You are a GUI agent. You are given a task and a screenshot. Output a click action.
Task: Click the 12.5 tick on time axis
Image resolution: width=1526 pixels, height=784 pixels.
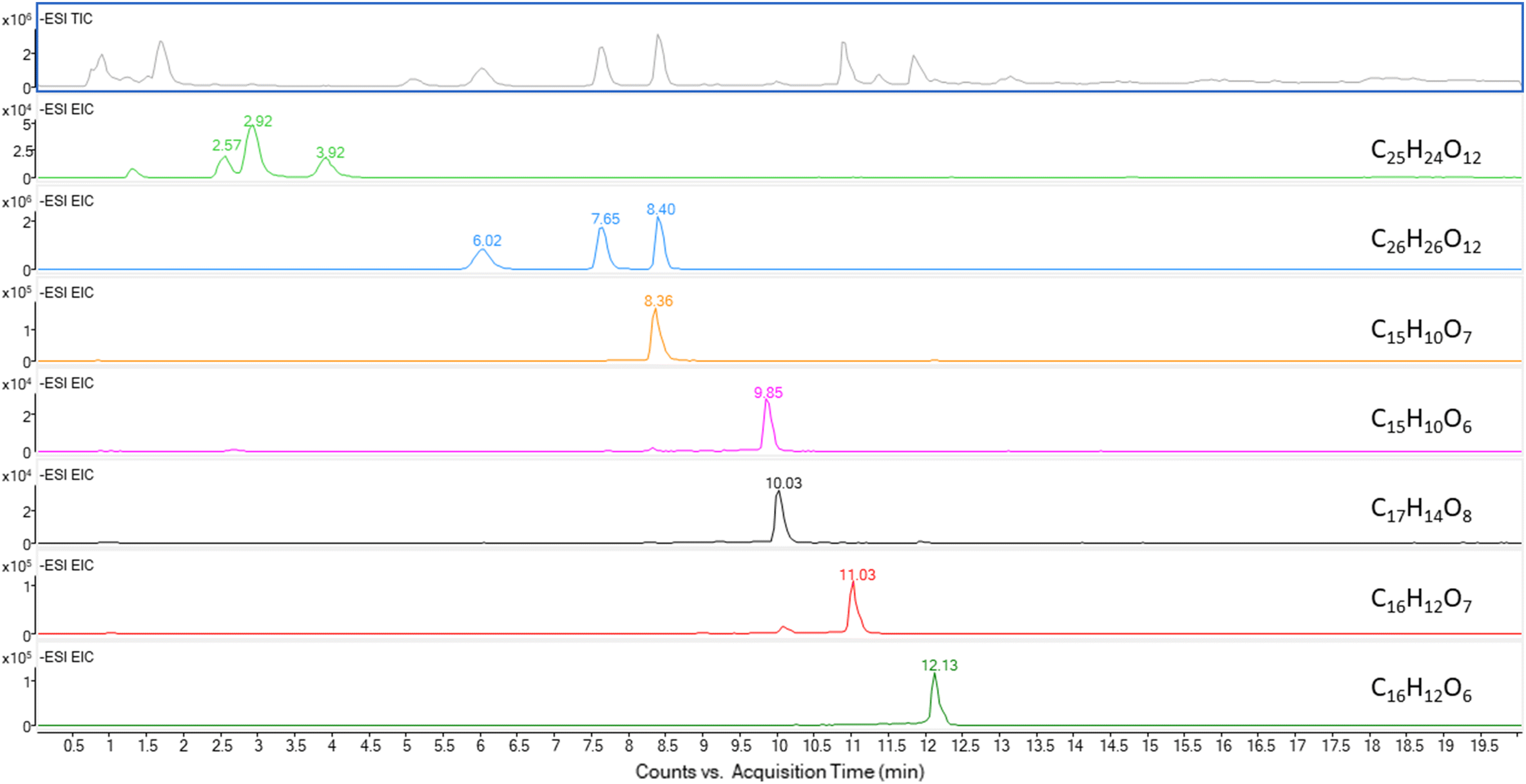tap(965, 746)
